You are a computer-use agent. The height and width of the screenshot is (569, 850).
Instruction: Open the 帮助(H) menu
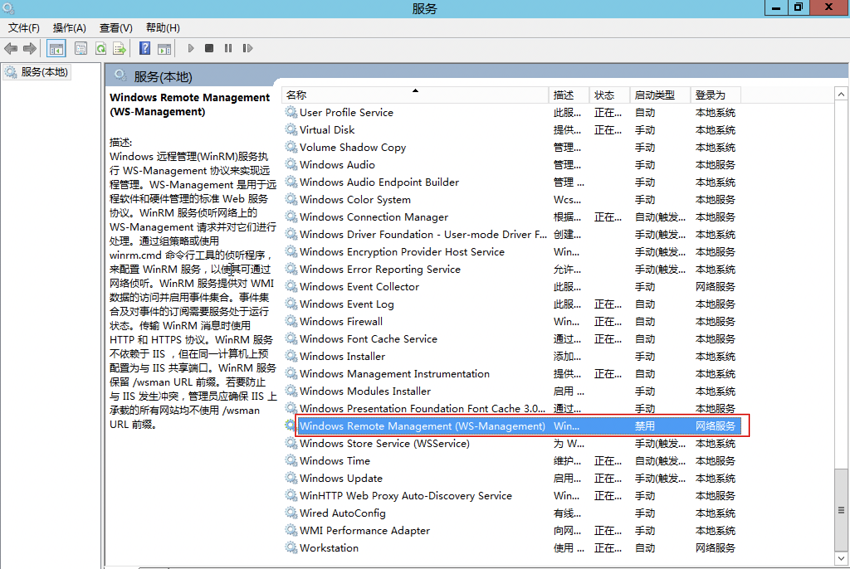(163, 28)
